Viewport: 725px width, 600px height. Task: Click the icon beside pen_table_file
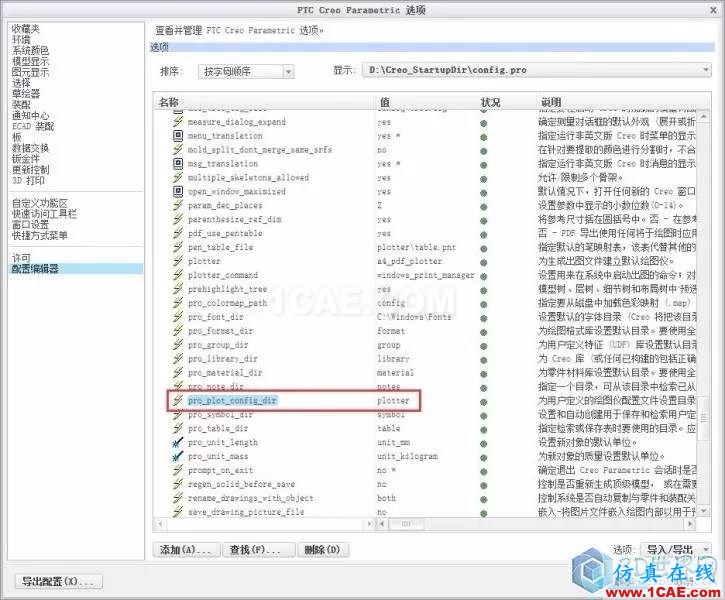178,247
